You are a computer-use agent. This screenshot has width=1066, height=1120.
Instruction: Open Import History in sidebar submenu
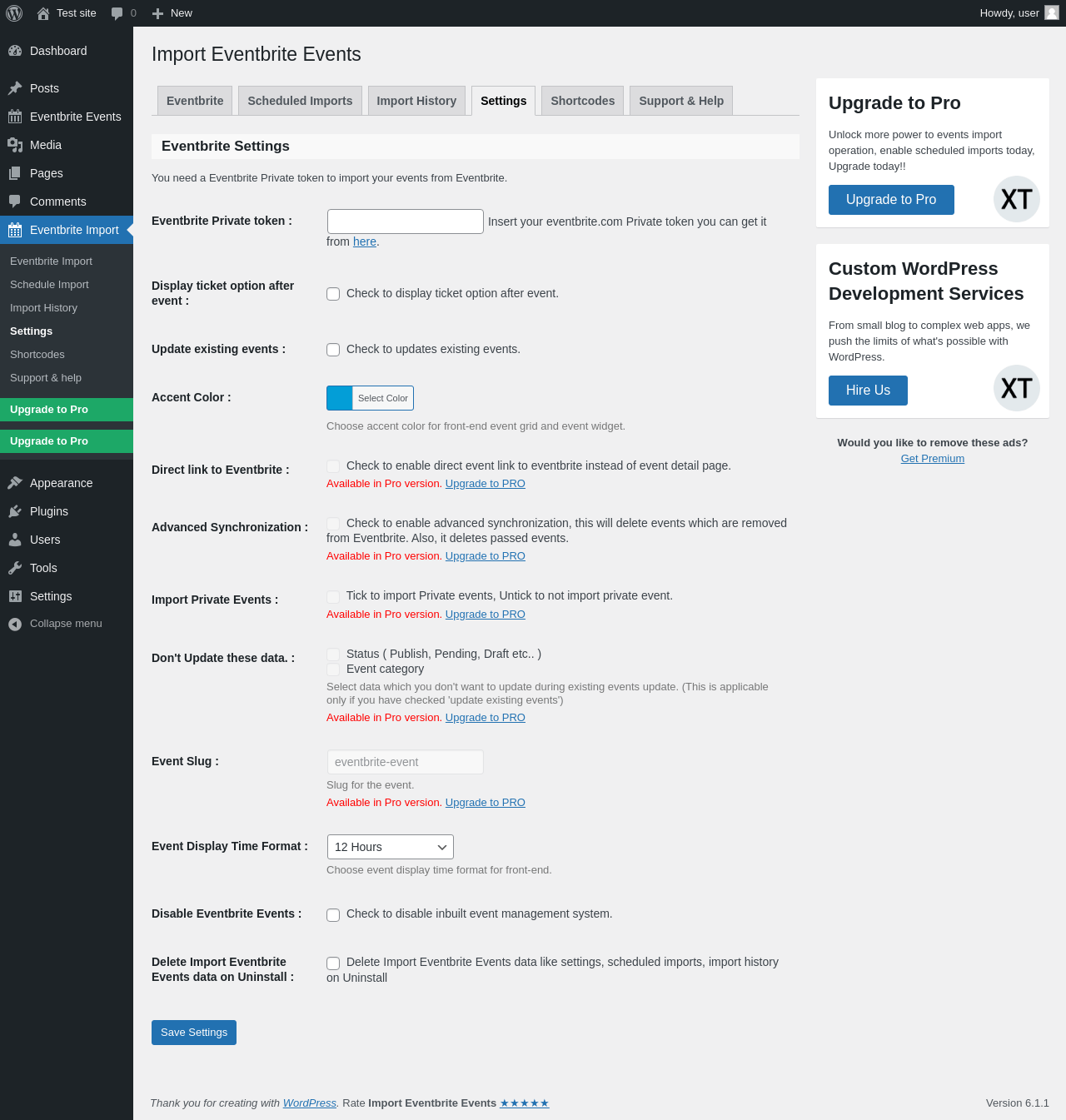(43, 308)
